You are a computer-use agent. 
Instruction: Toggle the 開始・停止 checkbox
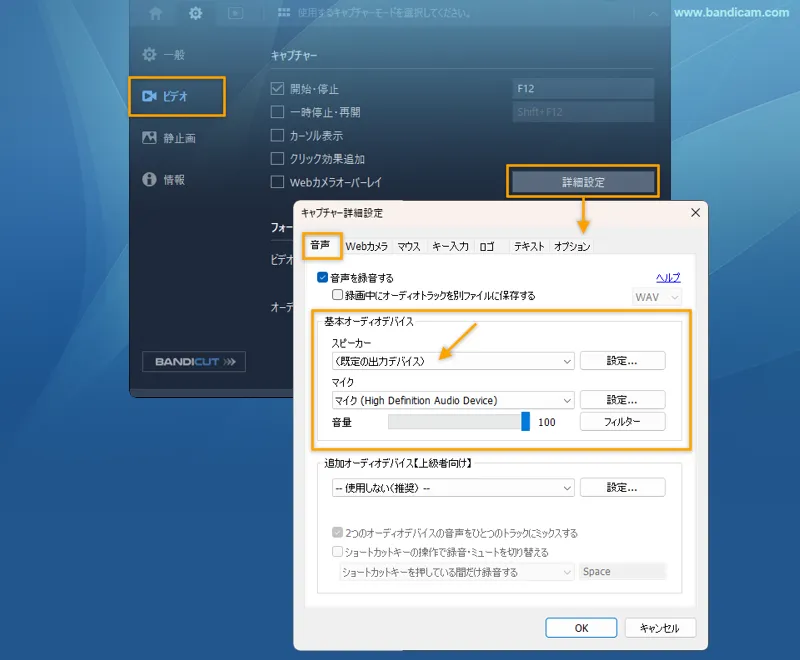[277, 89]
